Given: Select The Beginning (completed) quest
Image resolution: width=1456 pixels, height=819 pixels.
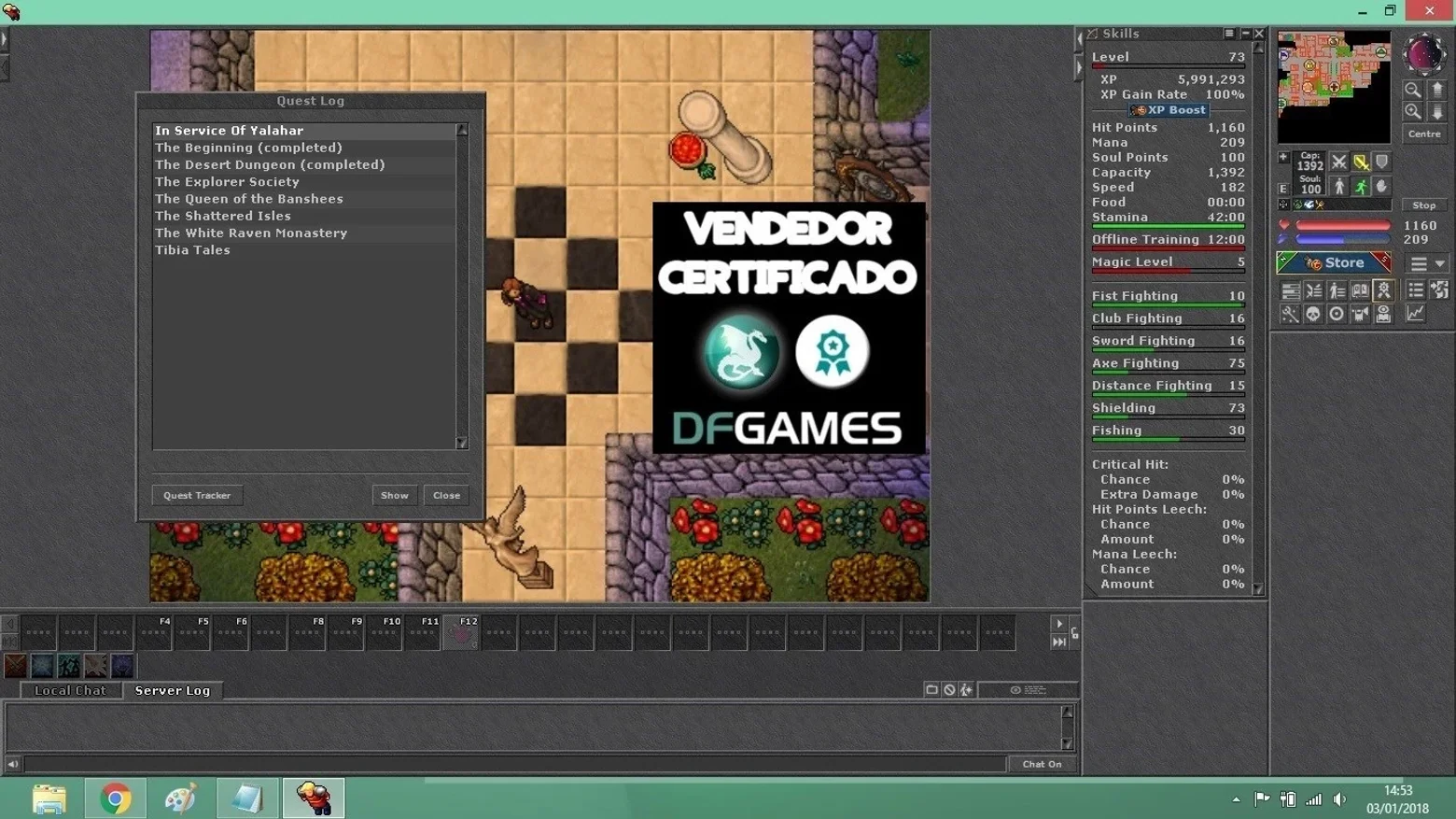Looking at the screenshot, I should click(x=304, y=148).
